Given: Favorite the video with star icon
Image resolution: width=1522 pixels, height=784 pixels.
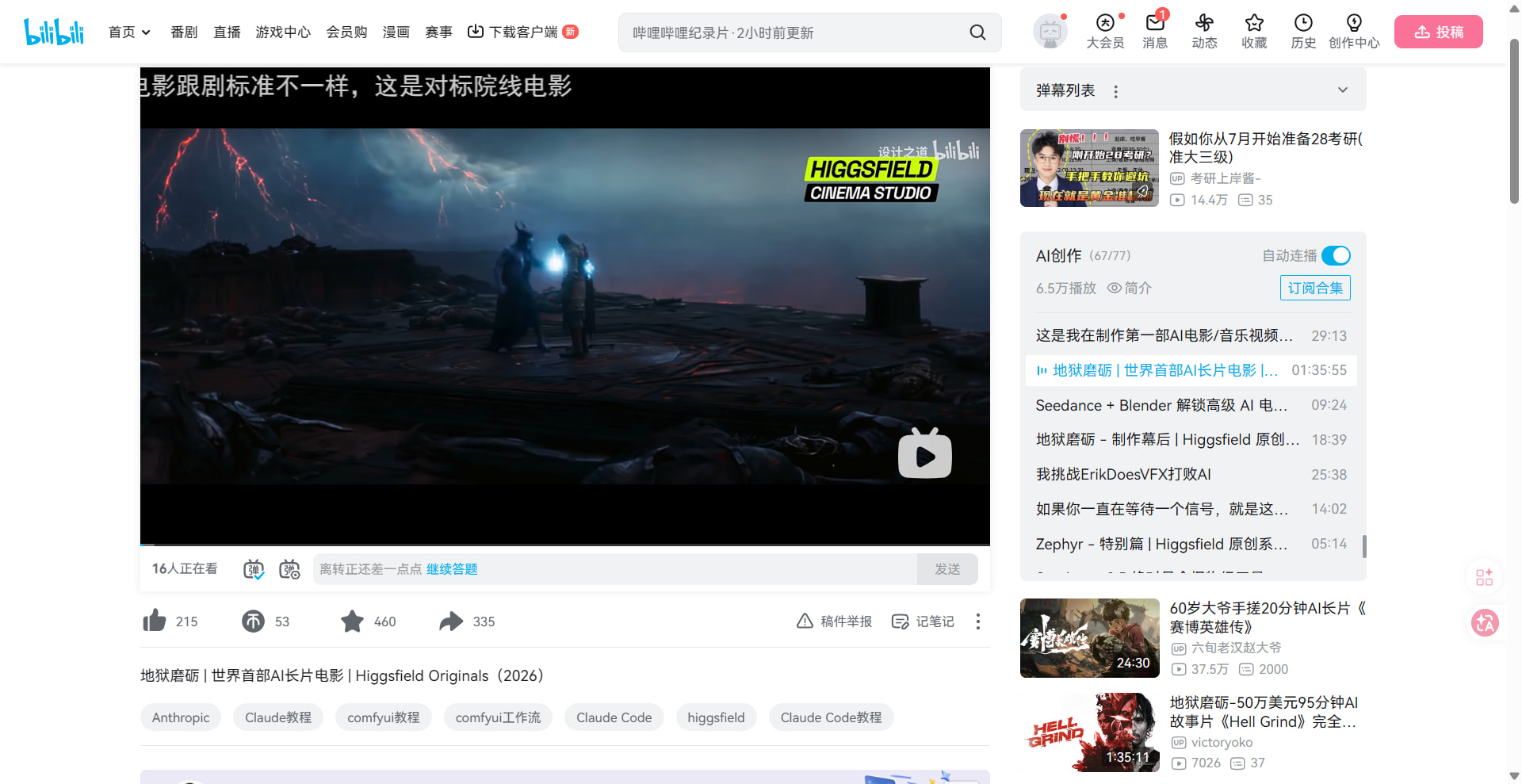Looking at the screenshot, I should click(x=352, y=621).
